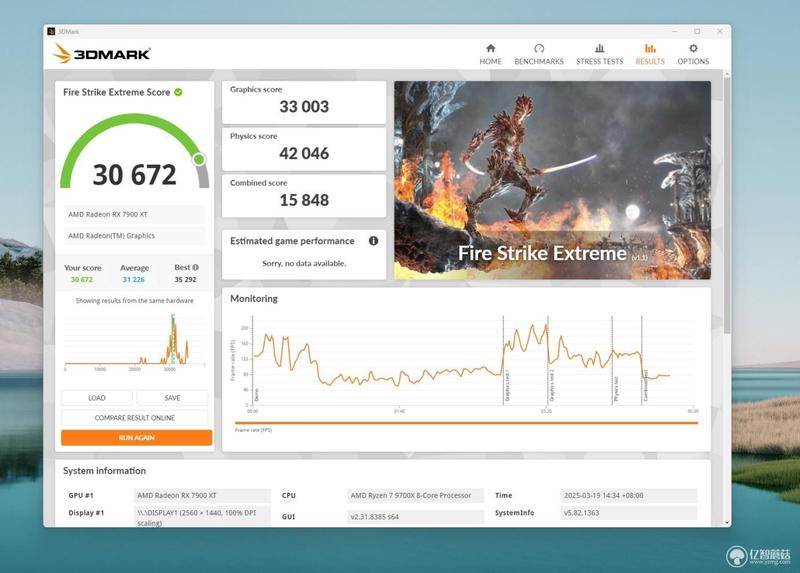The image size is (800, 573).
Task: Click the Combined test marker on chart
Action: (x=642, y=360)
